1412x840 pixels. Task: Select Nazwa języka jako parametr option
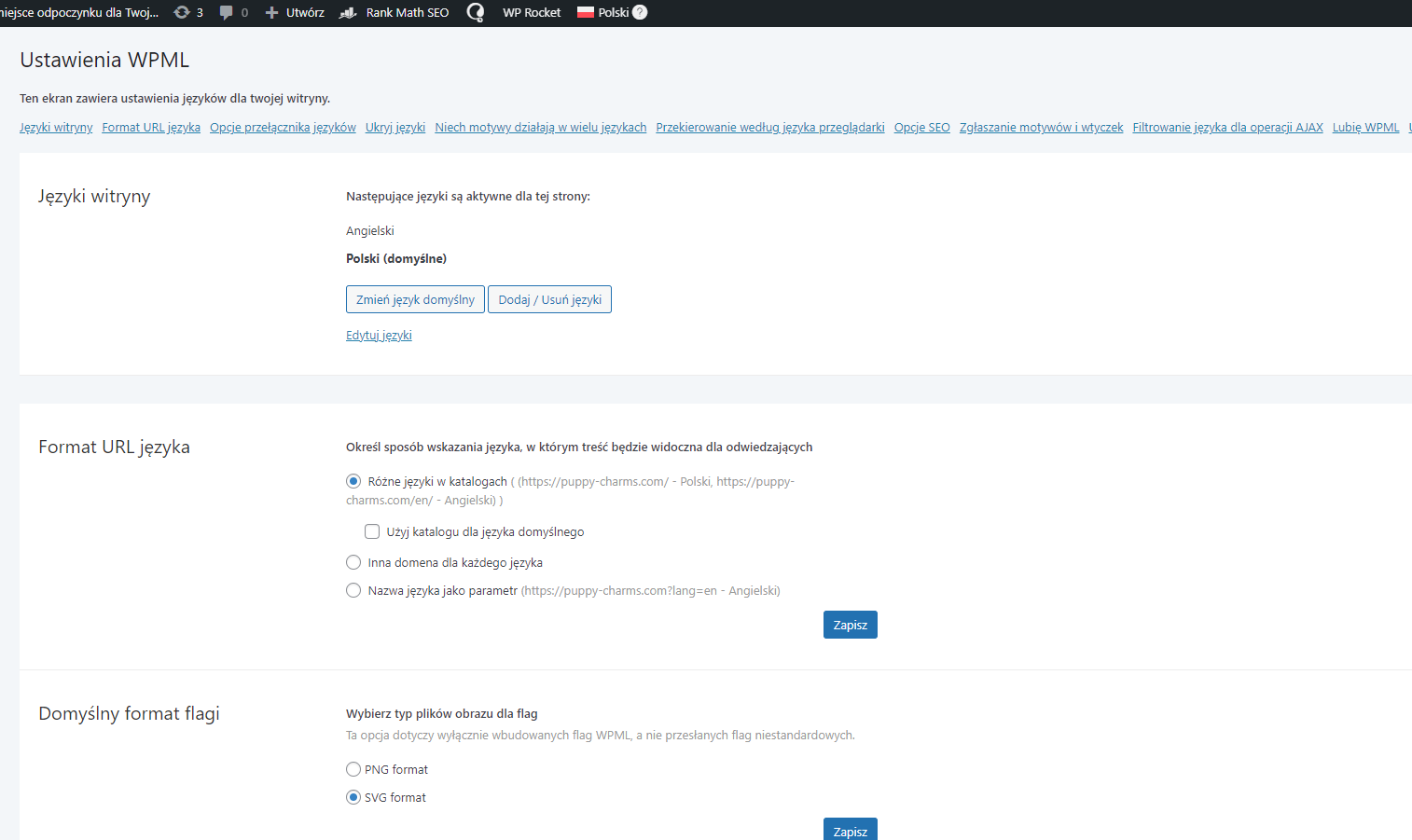pyautogui.click(x=353, y=590)
